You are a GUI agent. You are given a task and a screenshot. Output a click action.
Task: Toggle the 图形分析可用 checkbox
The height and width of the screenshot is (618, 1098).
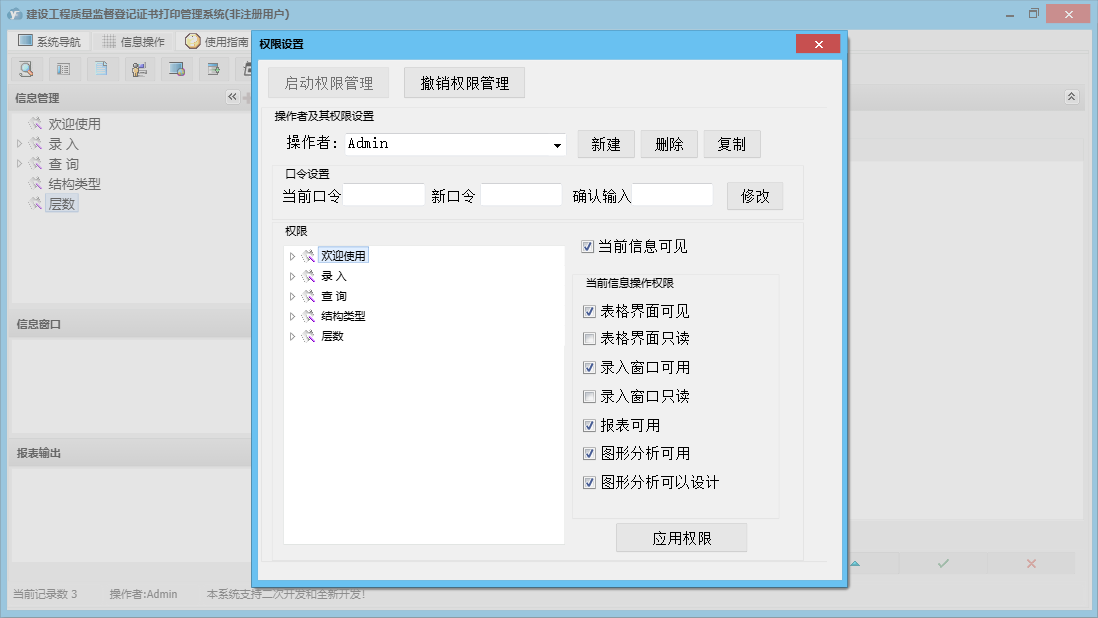pos(590,454)
